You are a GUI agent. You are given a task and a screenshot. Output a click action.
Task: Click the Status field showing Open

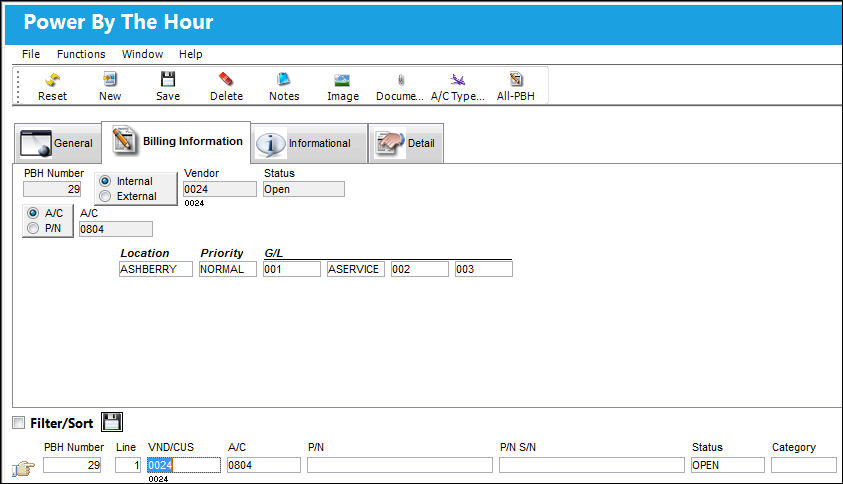tap(304, 189)
